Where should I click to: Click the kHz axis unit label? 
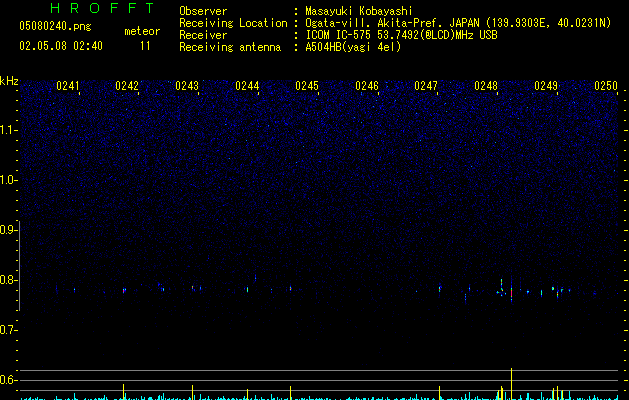[9, 81]
